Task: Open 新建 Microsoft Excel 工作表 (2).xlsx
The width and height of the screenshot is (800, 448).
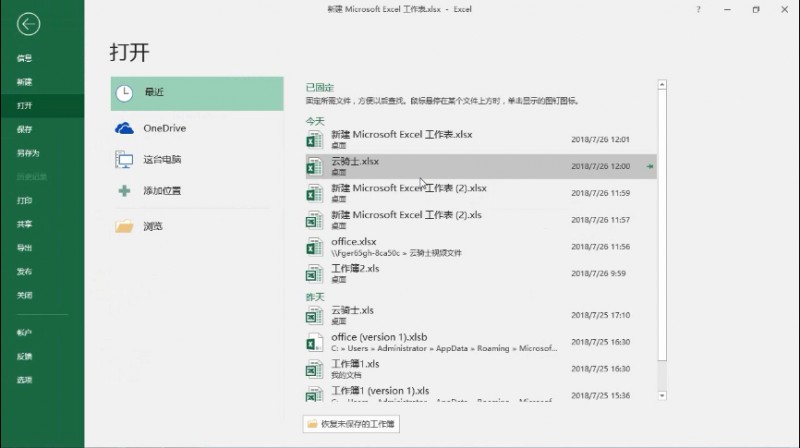Action: tap(481, 193)
